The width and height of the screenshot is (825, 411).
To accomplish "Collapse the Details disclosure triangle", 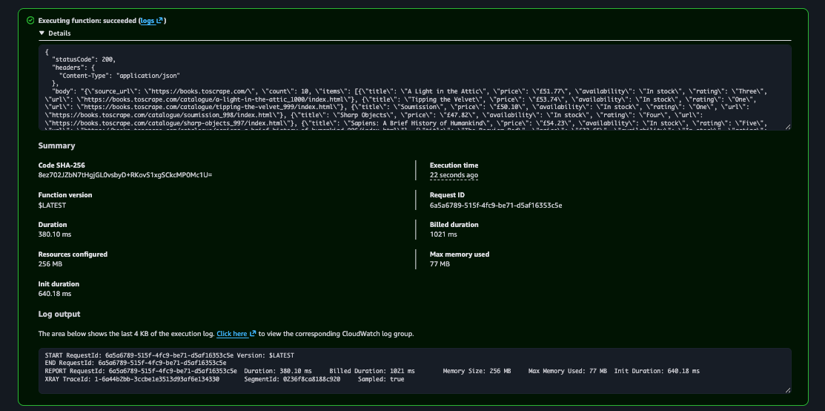I will click(42, 33).
